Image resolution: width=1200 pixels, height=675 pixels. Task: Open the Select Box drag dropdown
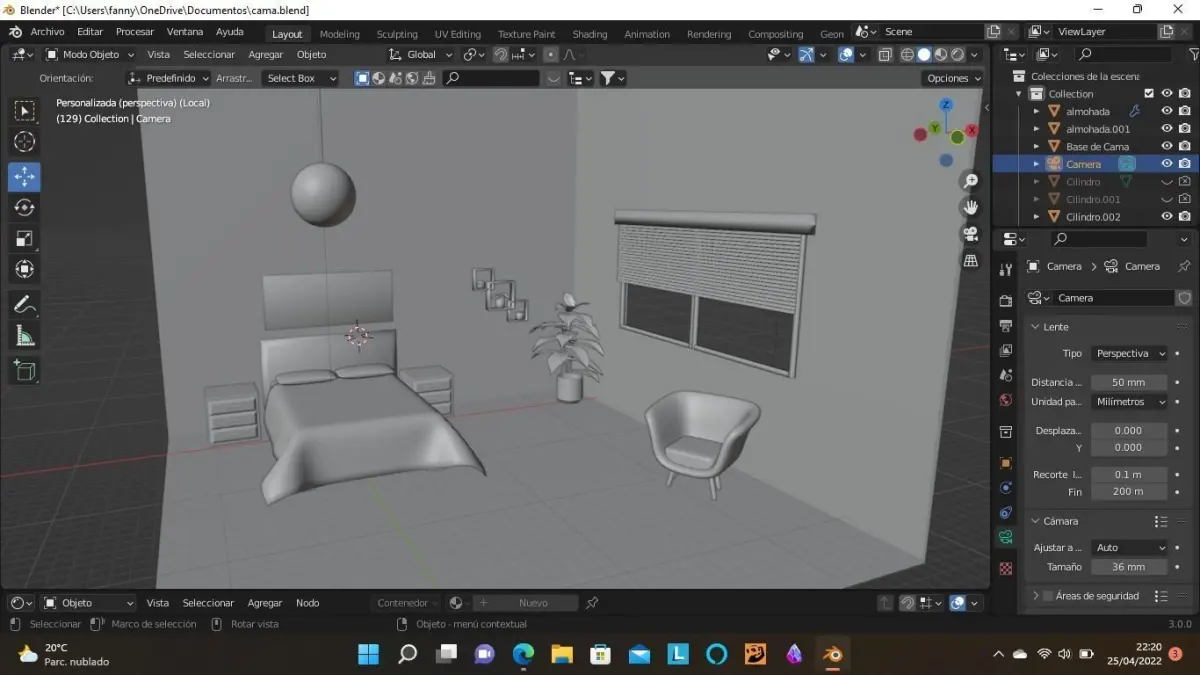click(300, 78)
